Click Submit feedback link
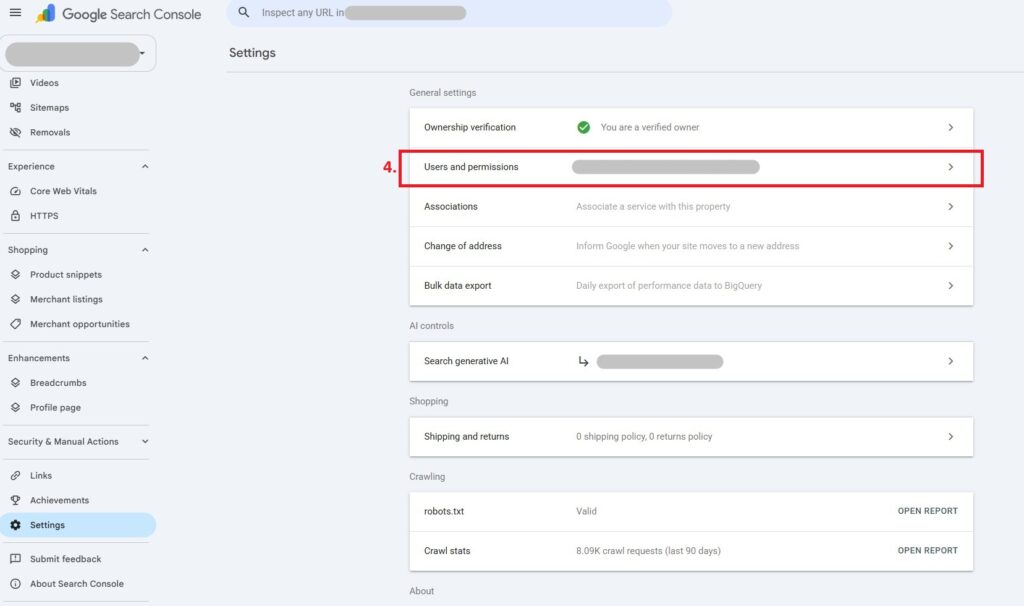 point(65,560)
